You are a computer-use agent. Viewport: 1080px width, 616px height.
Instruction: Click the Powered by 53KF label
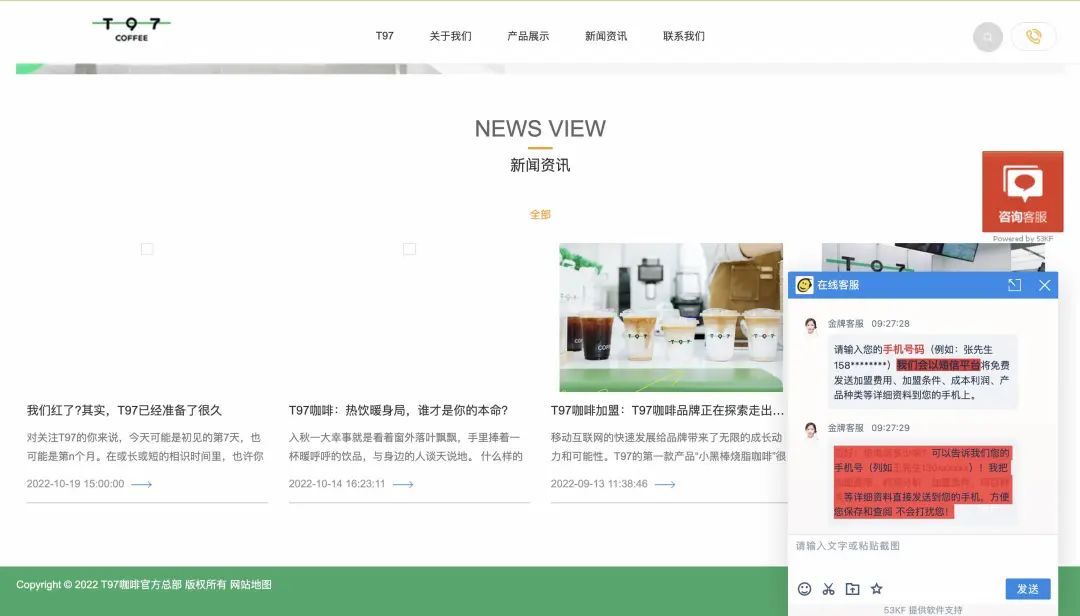click(1023, 238)
